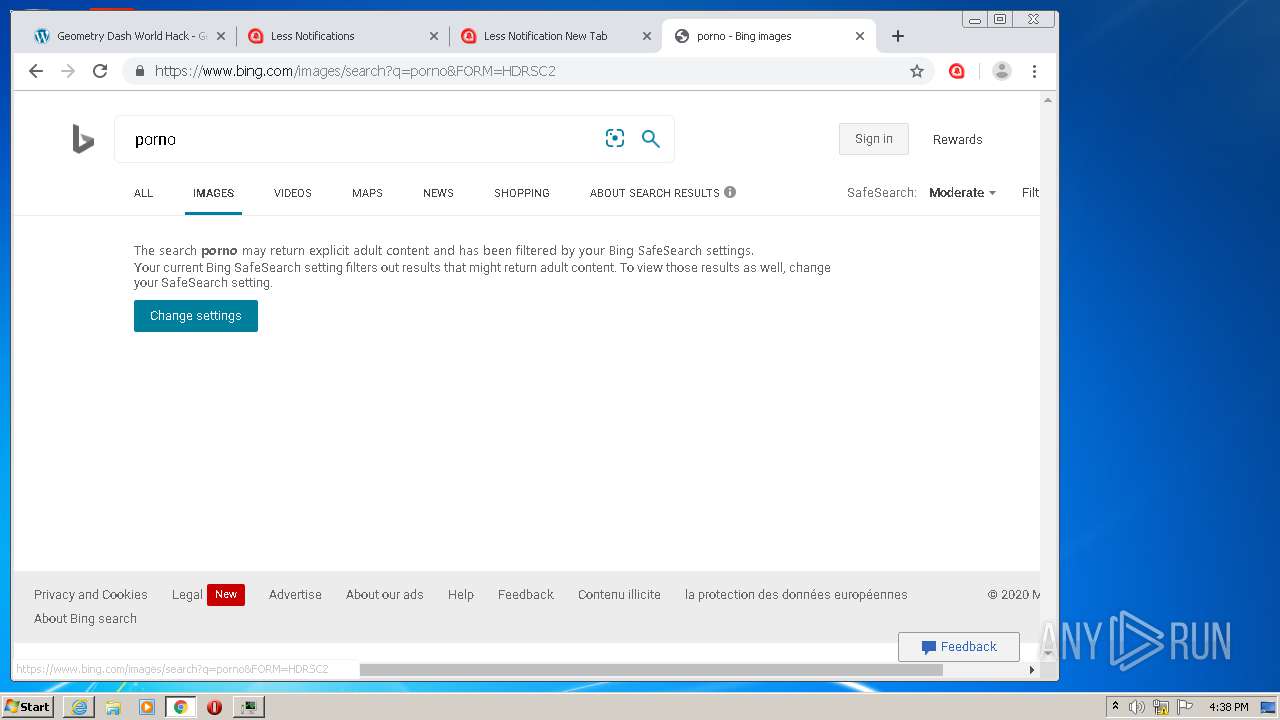Click the green monitor app in taskbar
1280x720 pixels.
pos(248,707)
